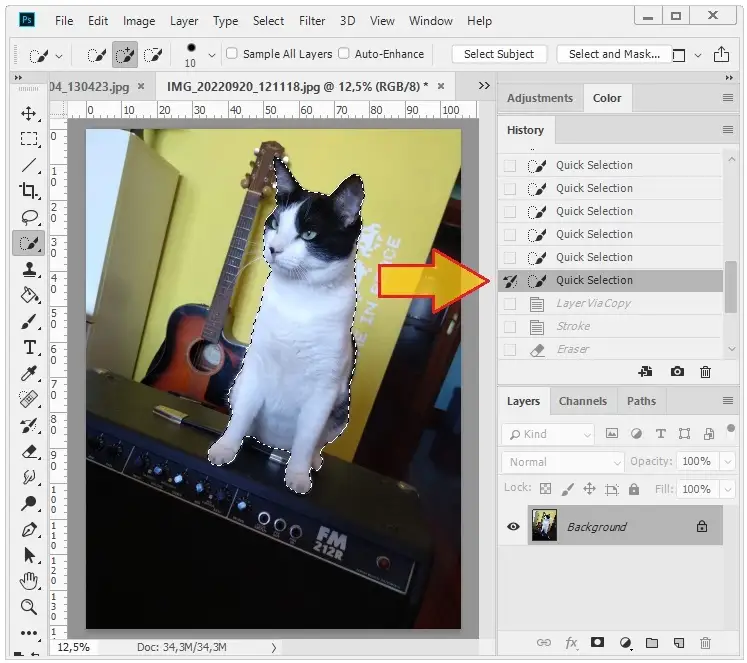Select the Quick Selection tool in toolbox
Image resolution: width=747 pixels, height=663 pixels.
29,243
